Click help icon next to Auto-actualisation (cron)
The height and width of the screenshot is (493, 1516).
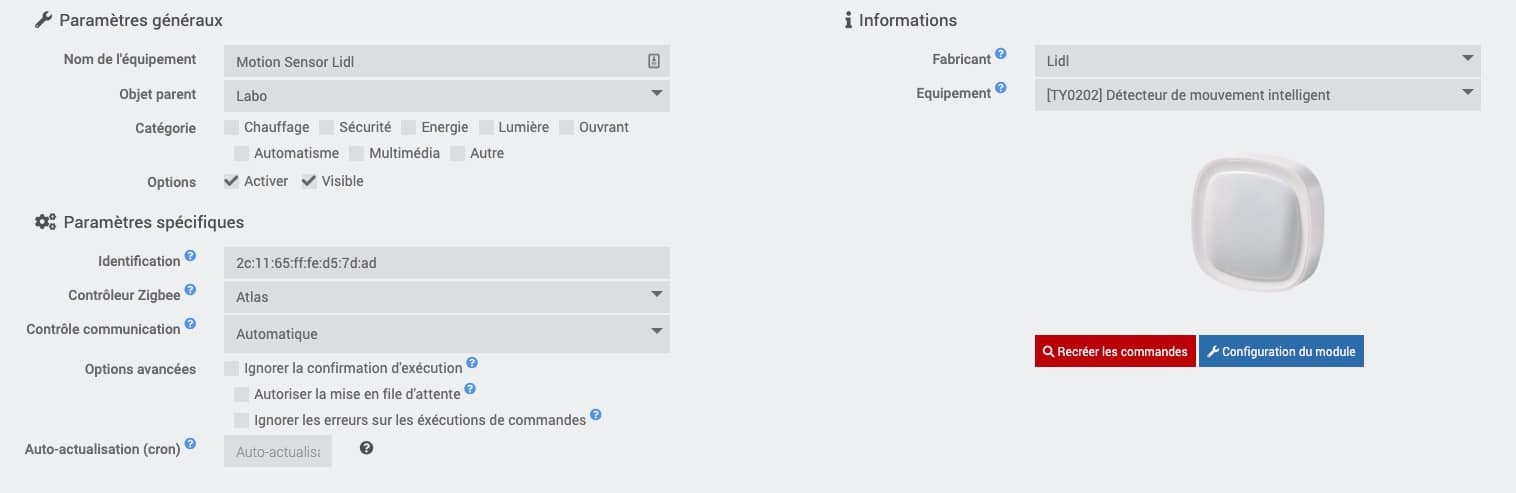tap(190, 444)
